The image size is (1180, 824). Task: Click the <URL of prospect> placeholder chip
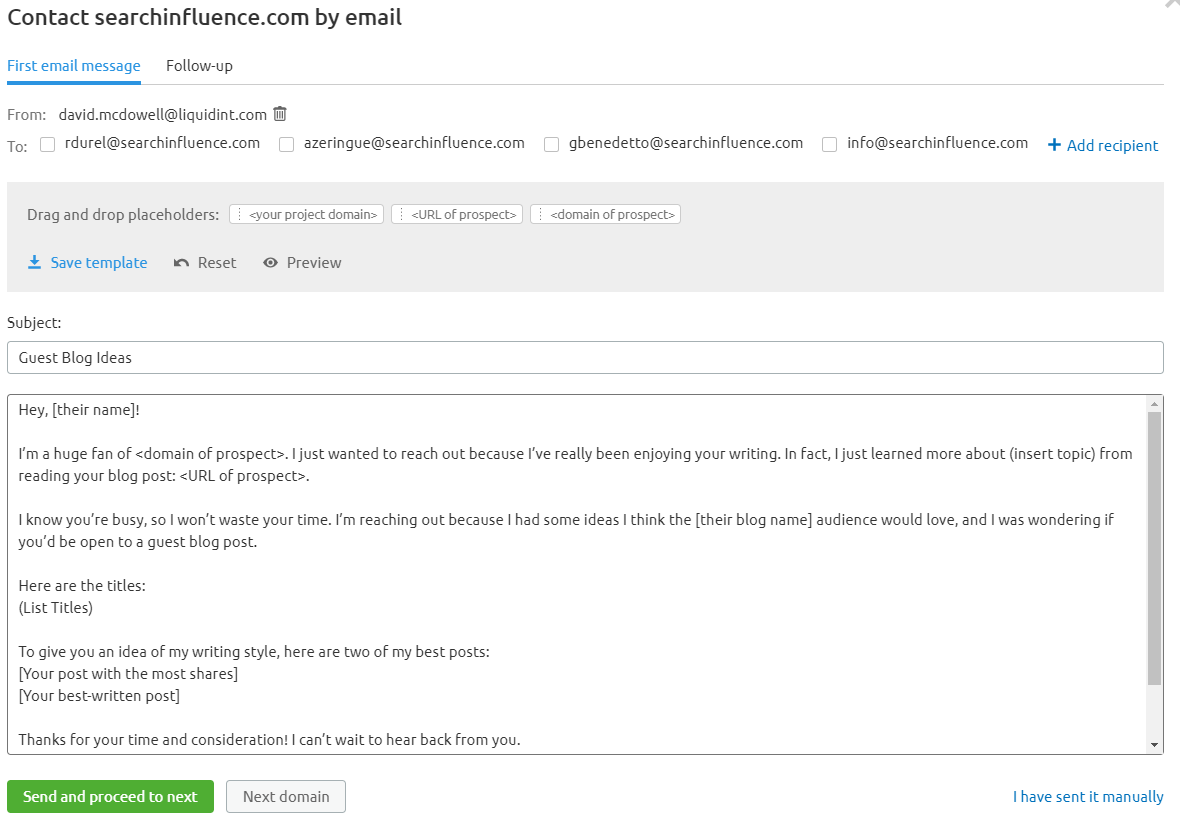457,214
